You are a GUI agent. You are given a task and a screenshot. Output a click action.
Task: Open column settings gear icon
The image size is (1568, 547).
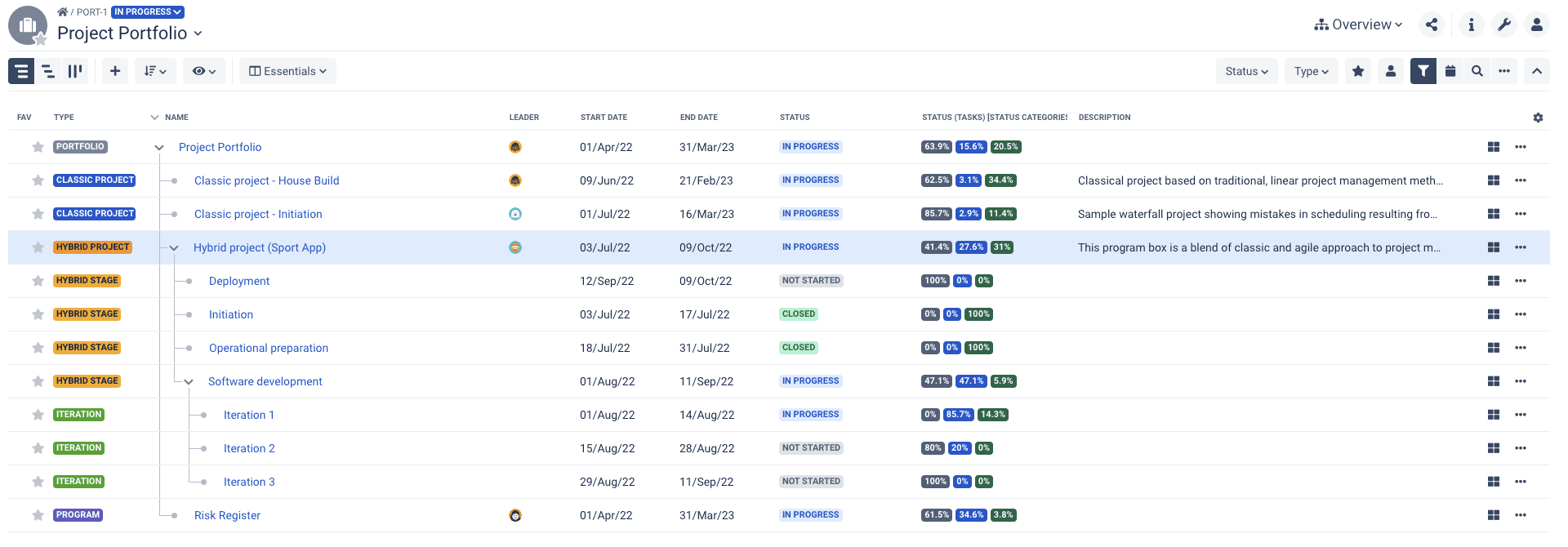1538,118
